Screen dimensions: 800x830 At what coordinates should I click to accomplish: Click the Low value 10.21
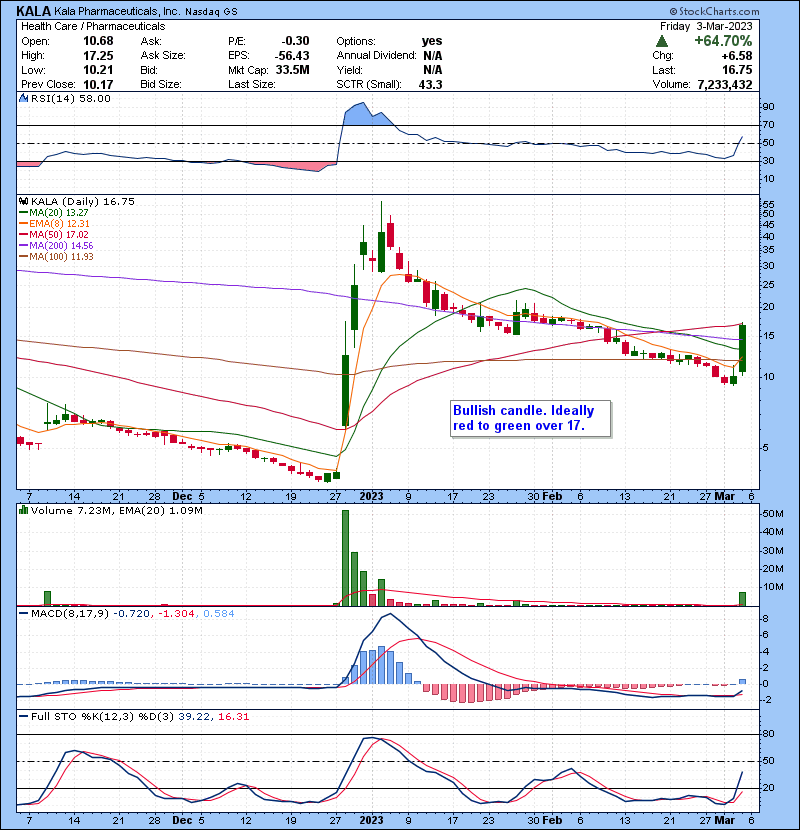click(98, 70)
